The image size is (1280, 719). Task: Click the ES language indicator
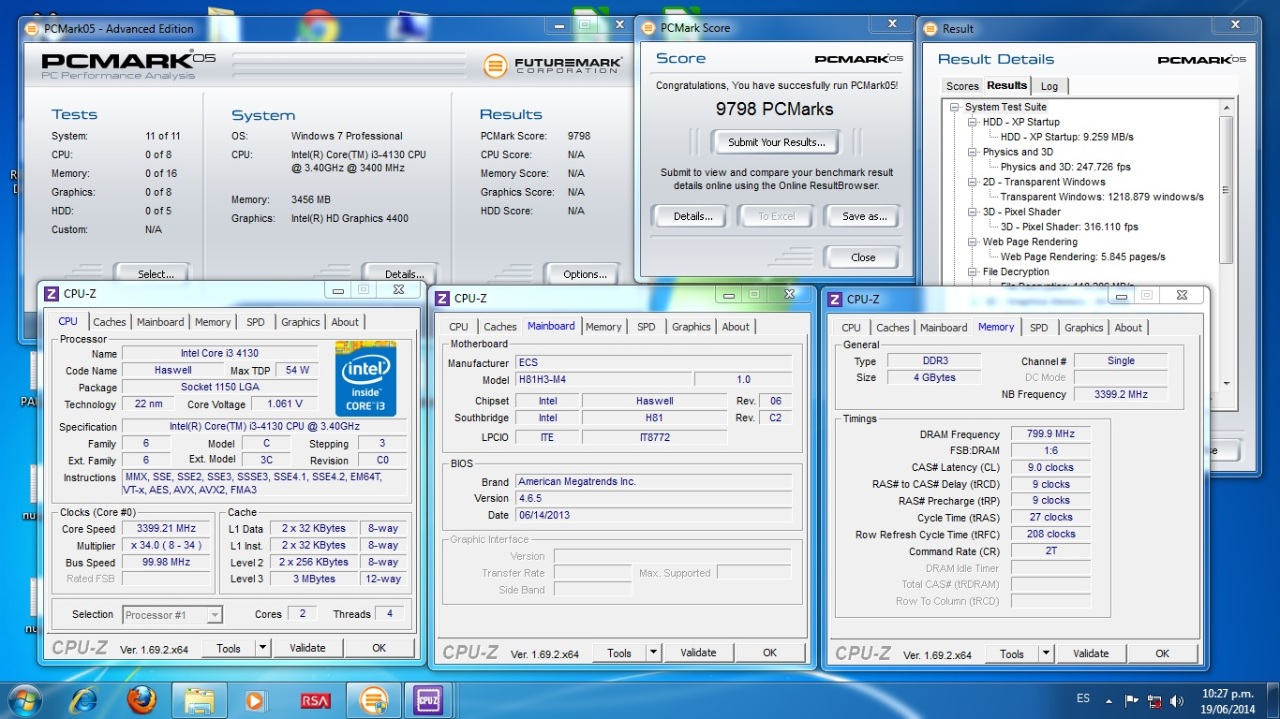(x=1083, y=698)
